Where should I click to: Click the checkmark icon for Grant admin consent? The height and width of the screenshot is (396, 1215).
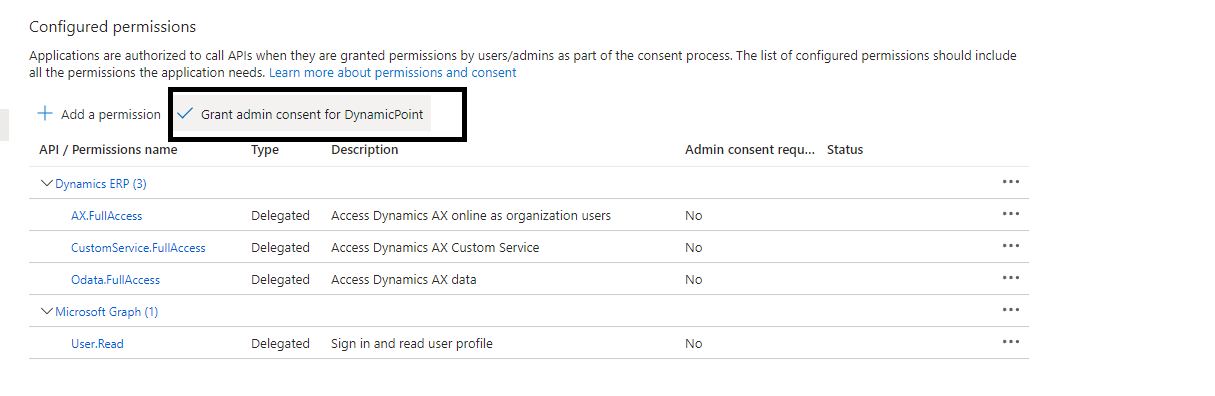pos(185,114)
